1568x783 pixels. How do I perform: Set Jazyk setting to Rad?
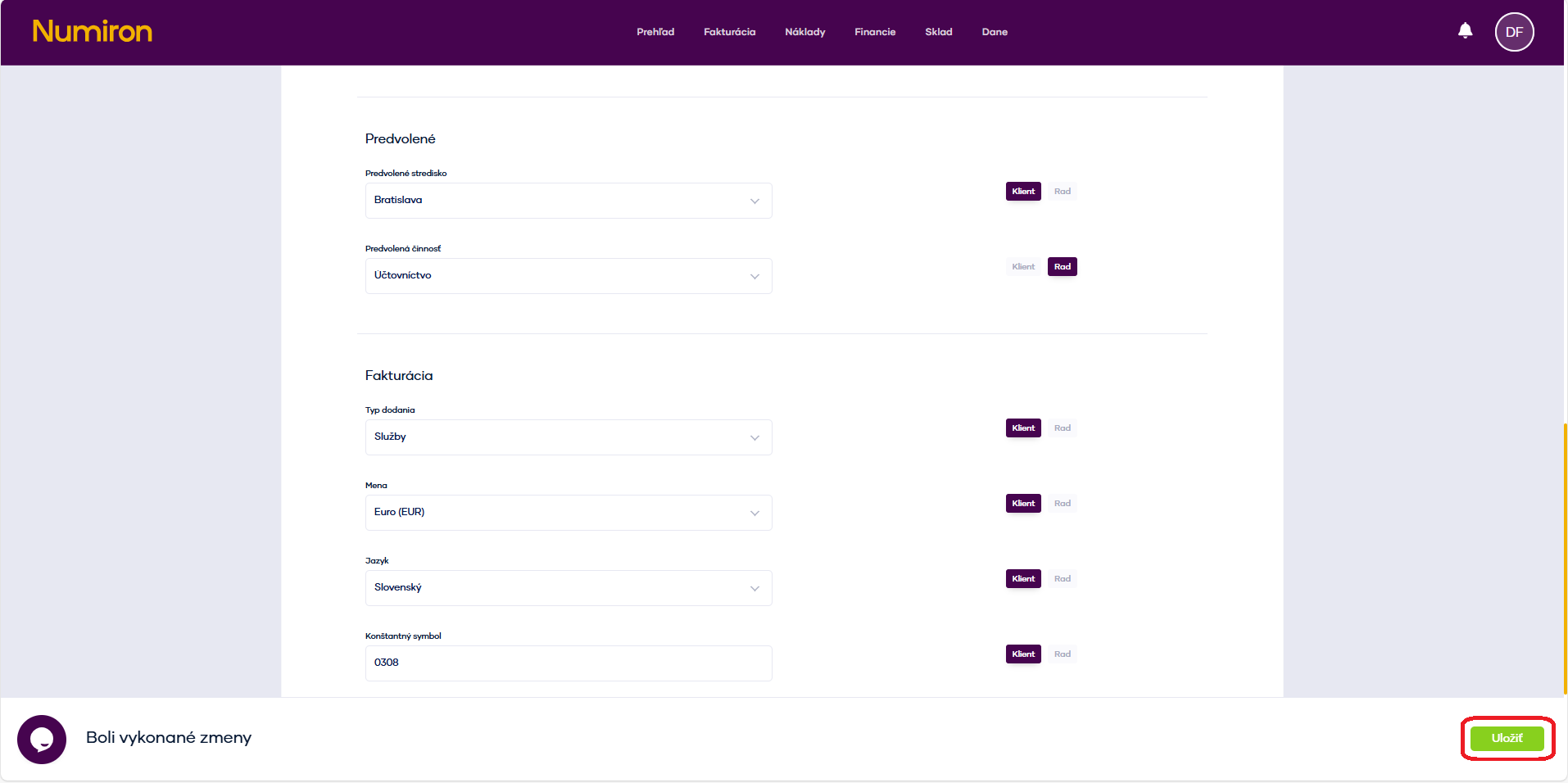pos(1062,579)
